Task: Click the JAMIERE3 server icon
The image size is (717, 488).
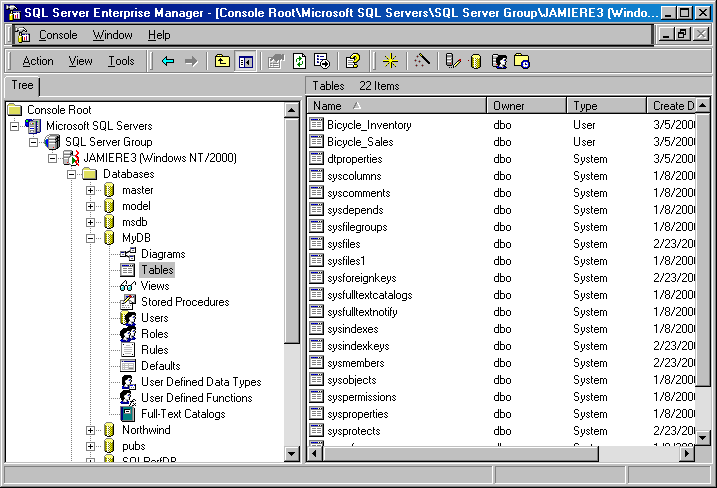Action: click(71, 158)
